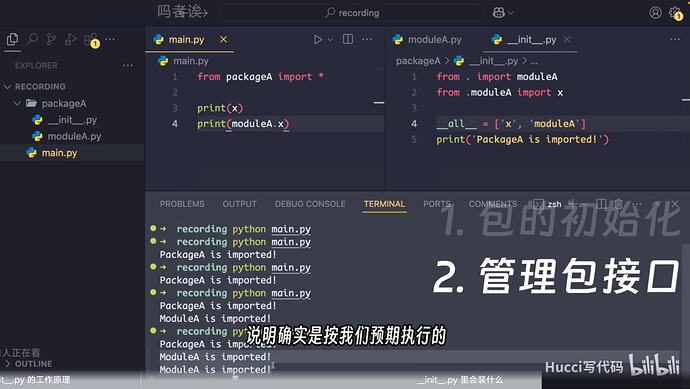Open Explorer panel more actions ellipsis

[128, 66]
